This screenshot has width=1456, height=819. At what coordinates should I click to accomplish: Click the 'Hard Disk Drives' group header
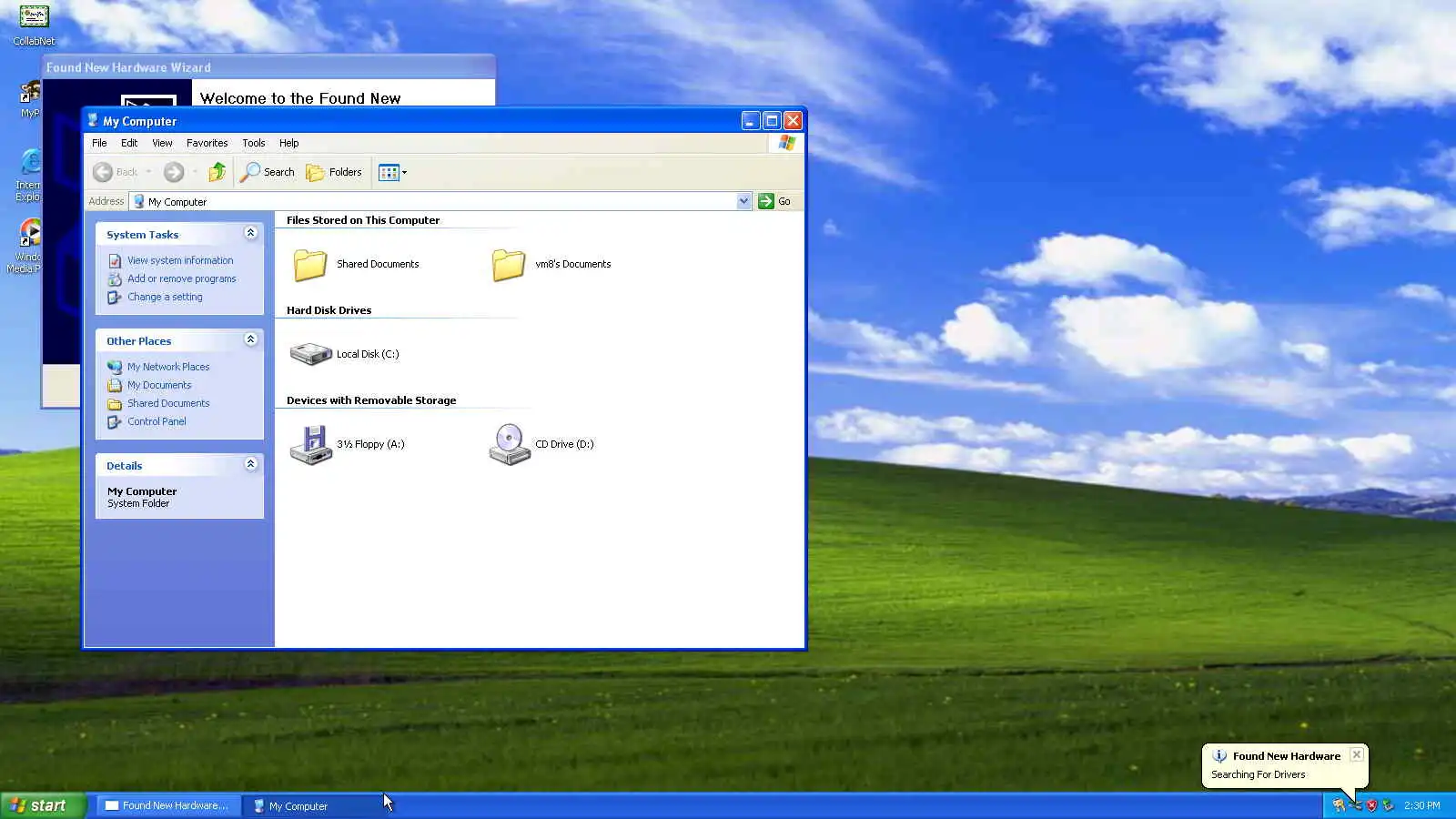[x=329, y=310]
